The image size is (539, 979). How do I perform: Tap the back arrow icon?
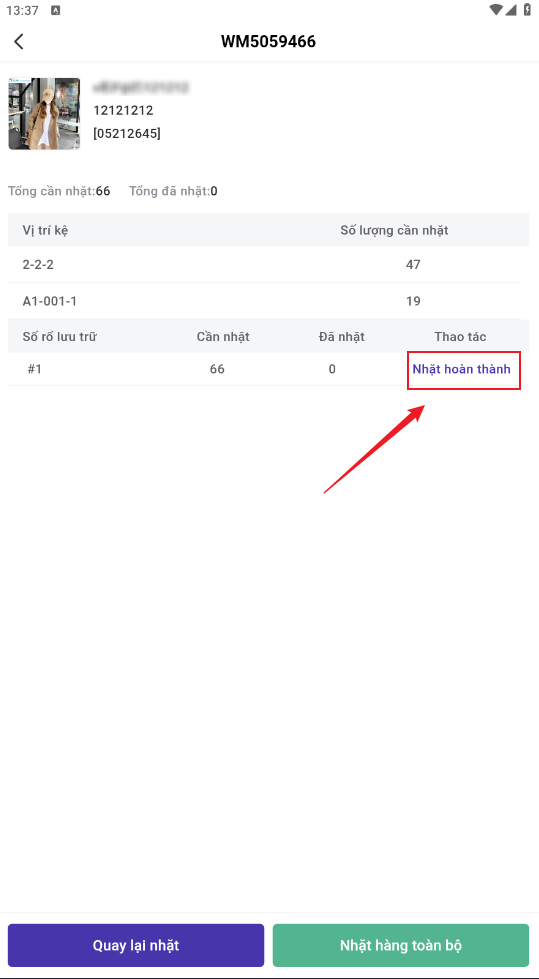[19, 42]
